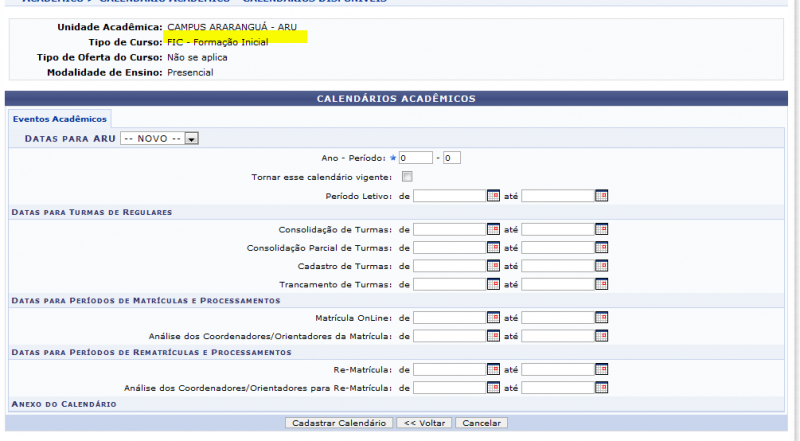Focus the Período number input field
This screenshot has width=800, height=441.
452,158
